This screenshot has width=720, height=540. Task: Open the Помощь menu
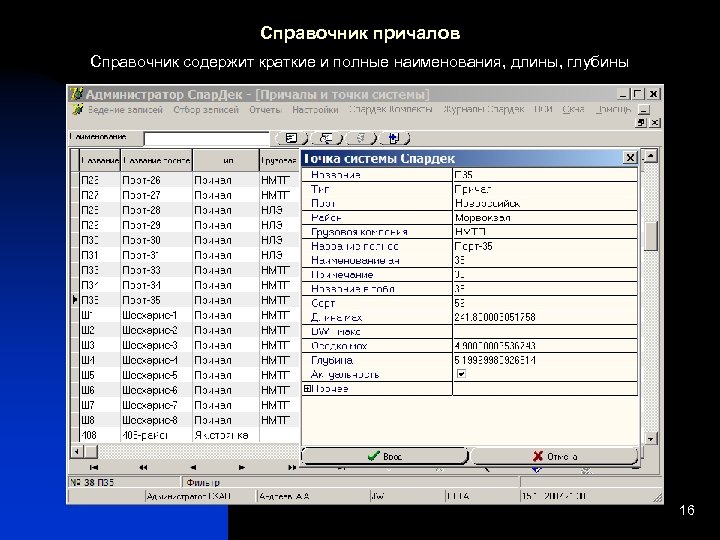613,109
